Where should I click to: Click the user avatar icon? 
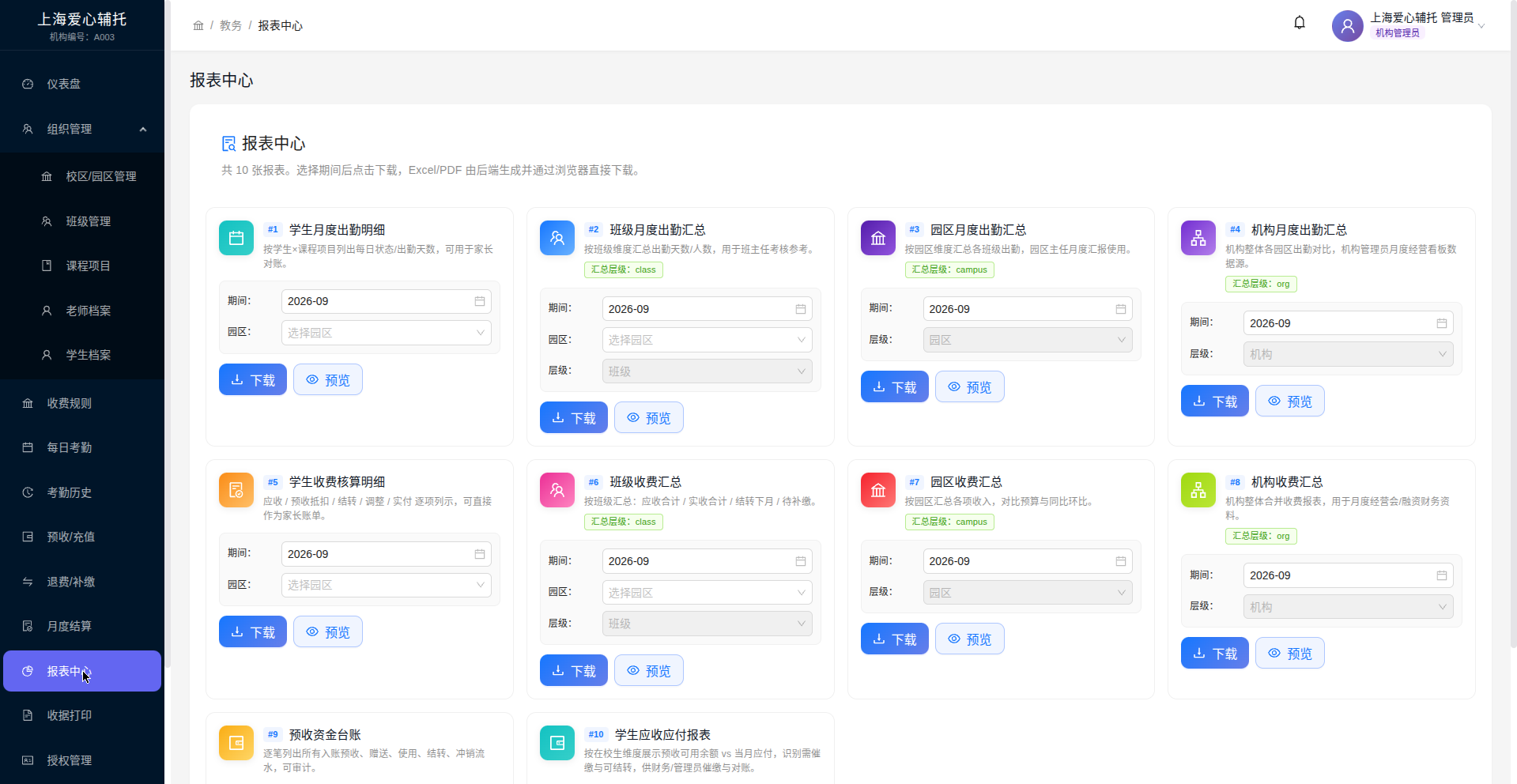(x=1347, y=26)
